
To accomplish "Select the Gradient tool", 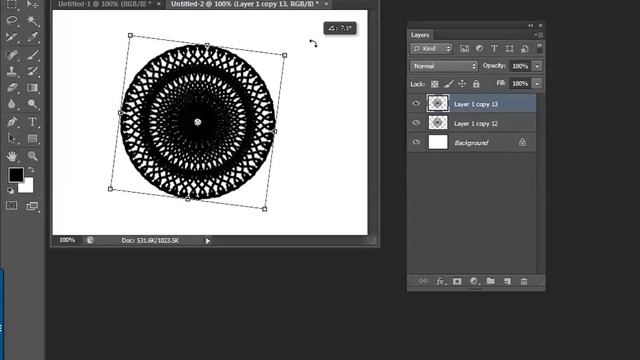I will (33, 88).
